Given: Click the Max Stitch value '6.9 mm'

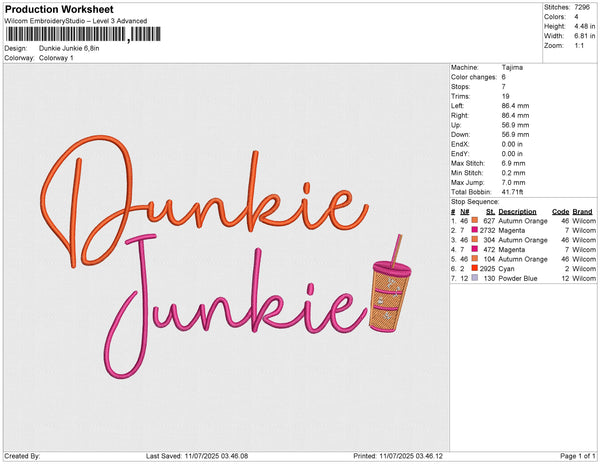Looking at the screenshot, I should coord(513,163).
